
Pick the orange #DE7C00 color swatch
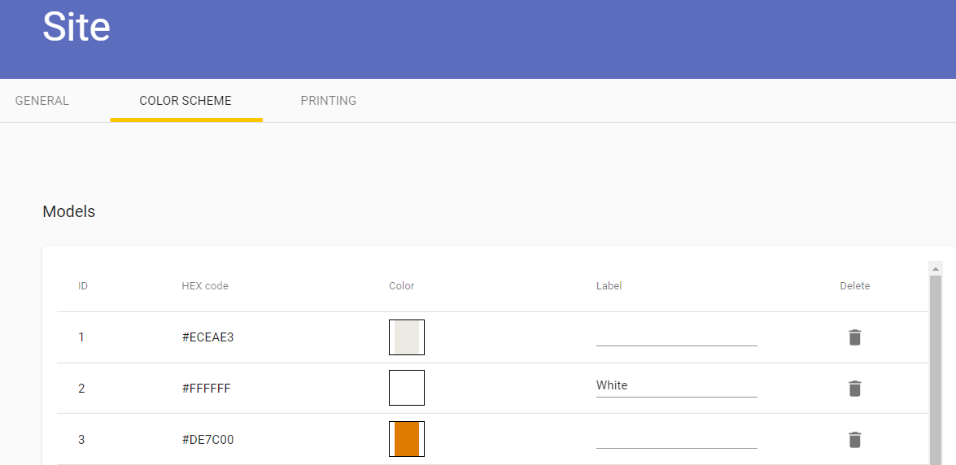(407, 439)
